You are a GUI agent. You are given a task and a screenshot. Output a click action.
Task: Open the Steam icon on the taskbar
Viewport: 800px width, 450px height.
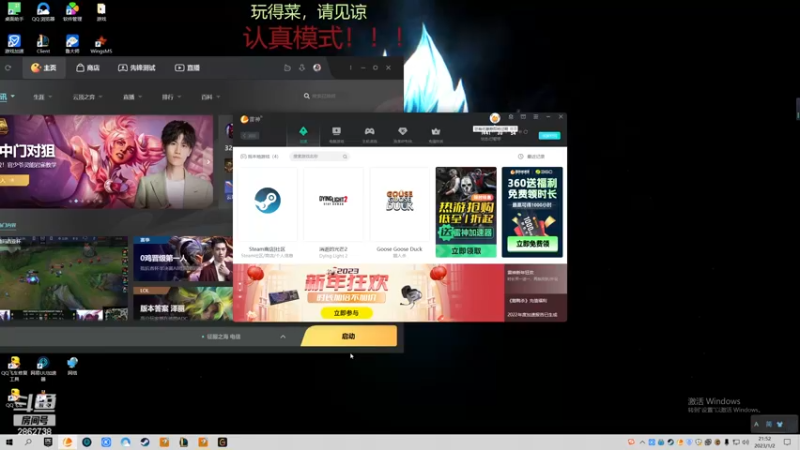(145, 442)
